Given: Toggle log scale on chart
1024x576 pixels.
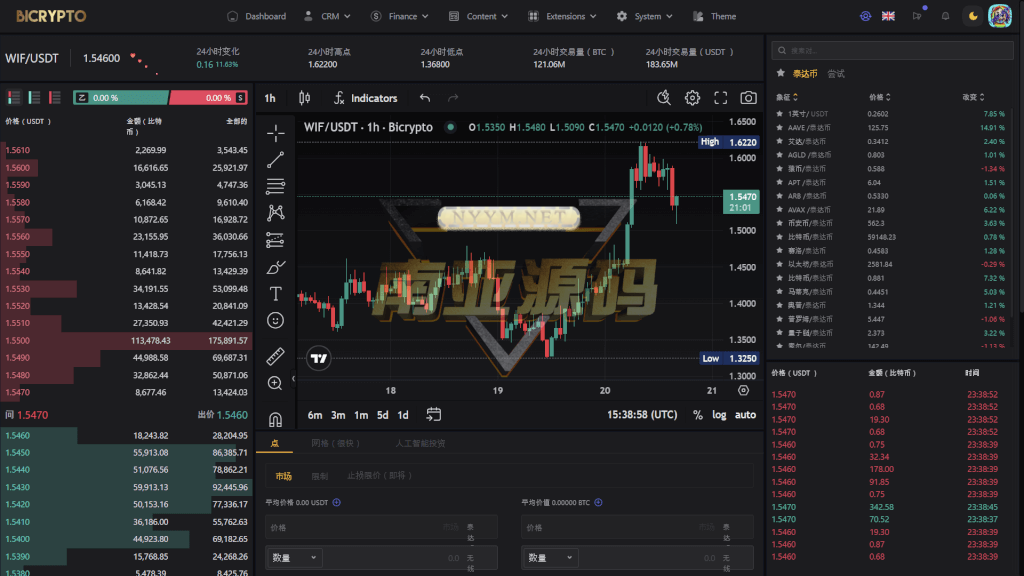Looking at the screenshot, I should [719, 415].
